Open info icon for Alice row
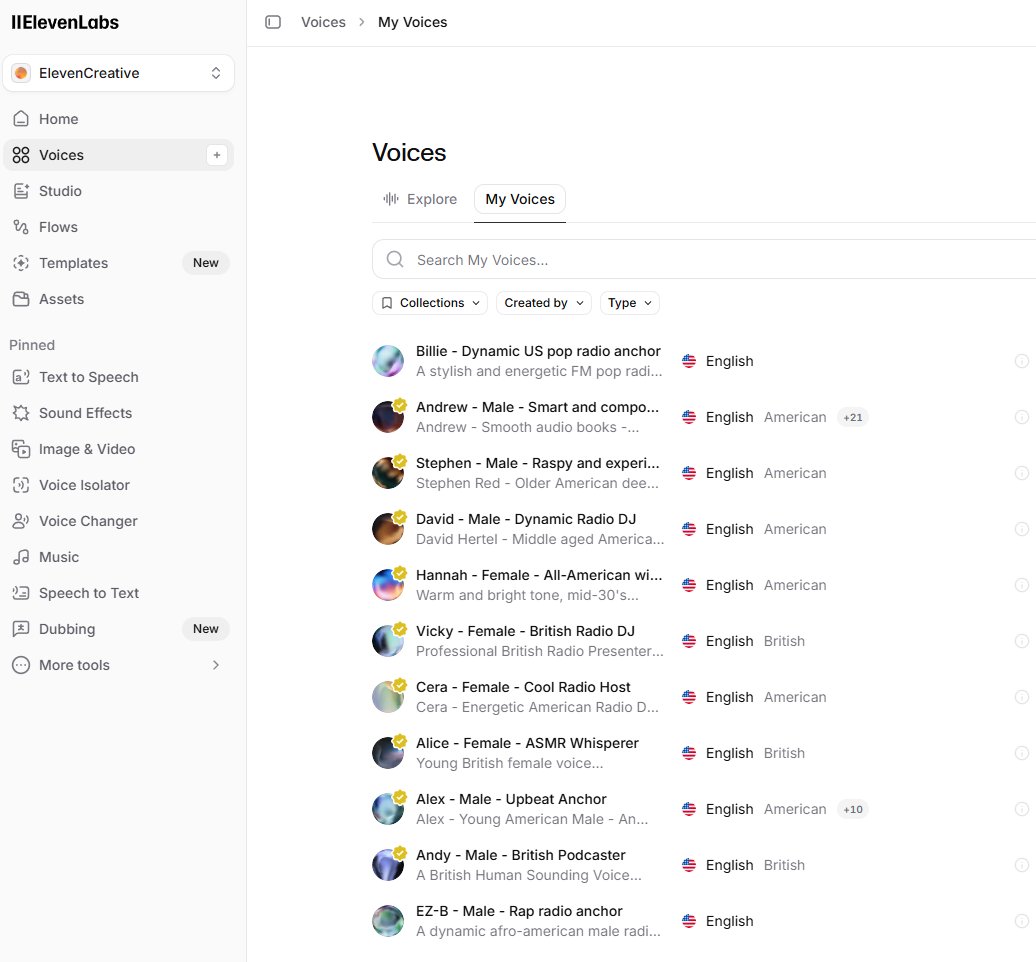1036x962 pixels. tap(1021, 753)
